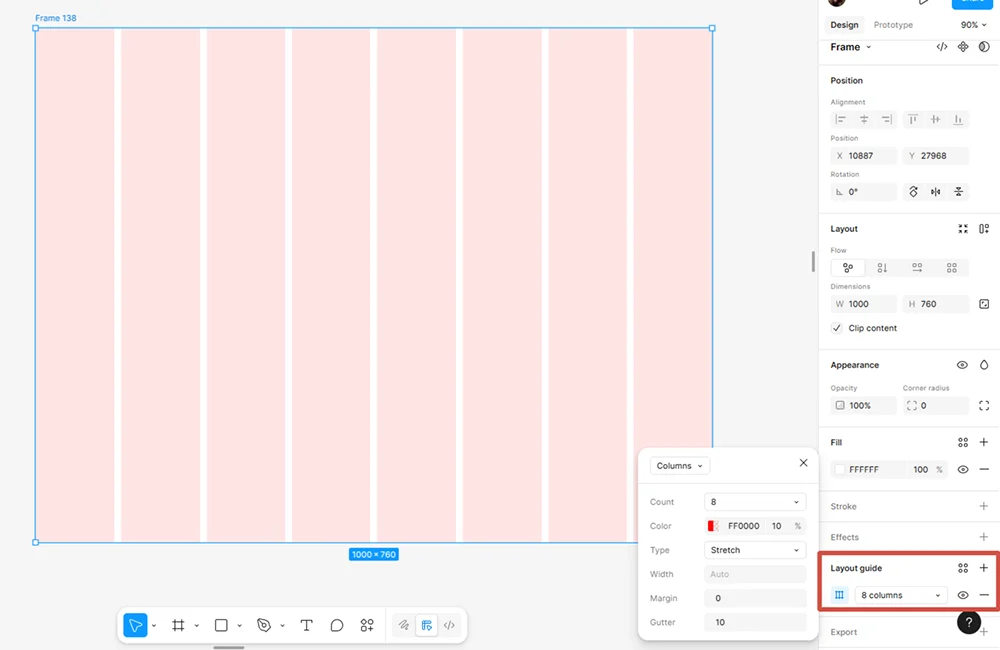Select the Rectangle shape tool
1000x650 pixels.
tap(221, 625)
